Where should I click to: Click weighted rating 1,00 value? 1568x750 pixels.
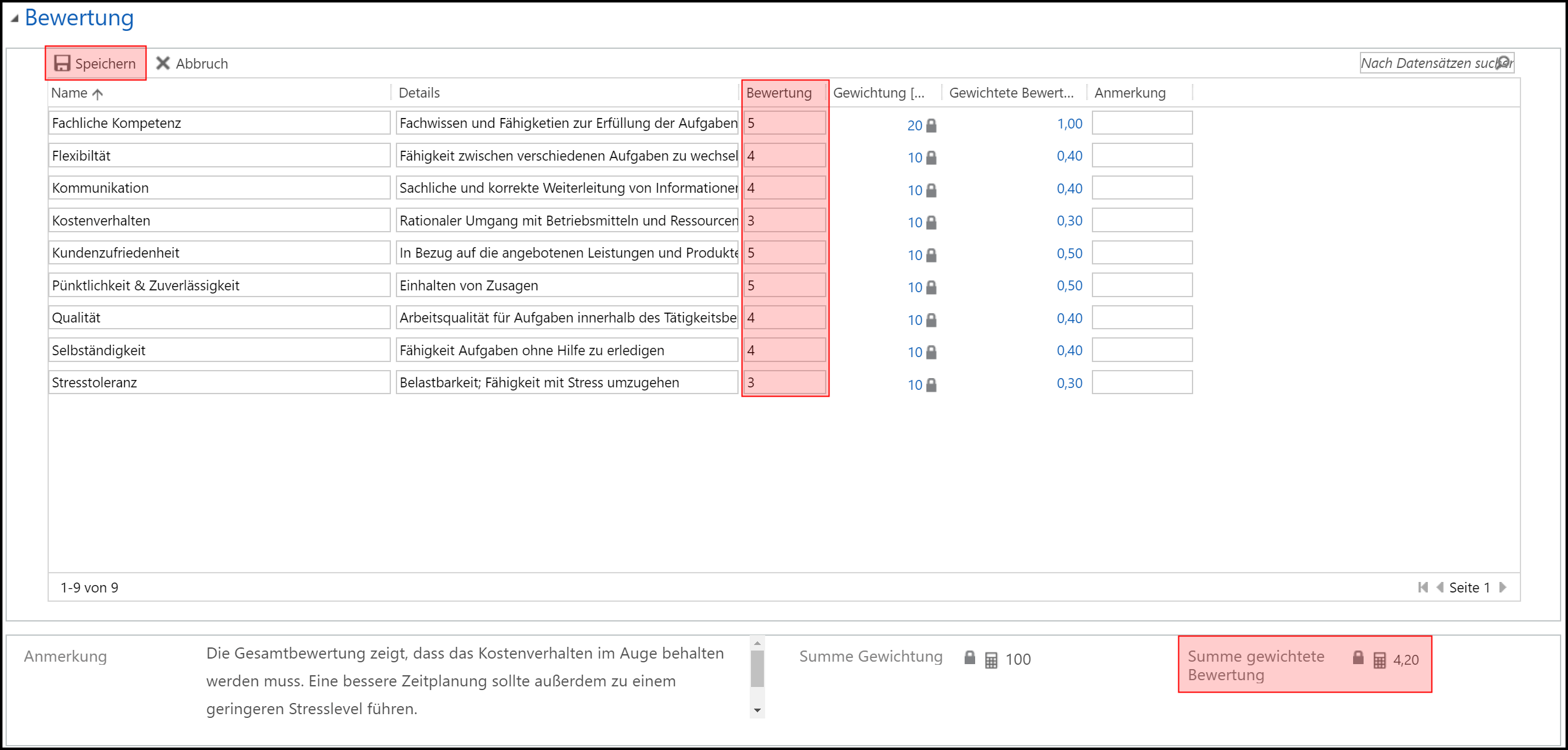pyautogui.click(x=1070, y=124)
